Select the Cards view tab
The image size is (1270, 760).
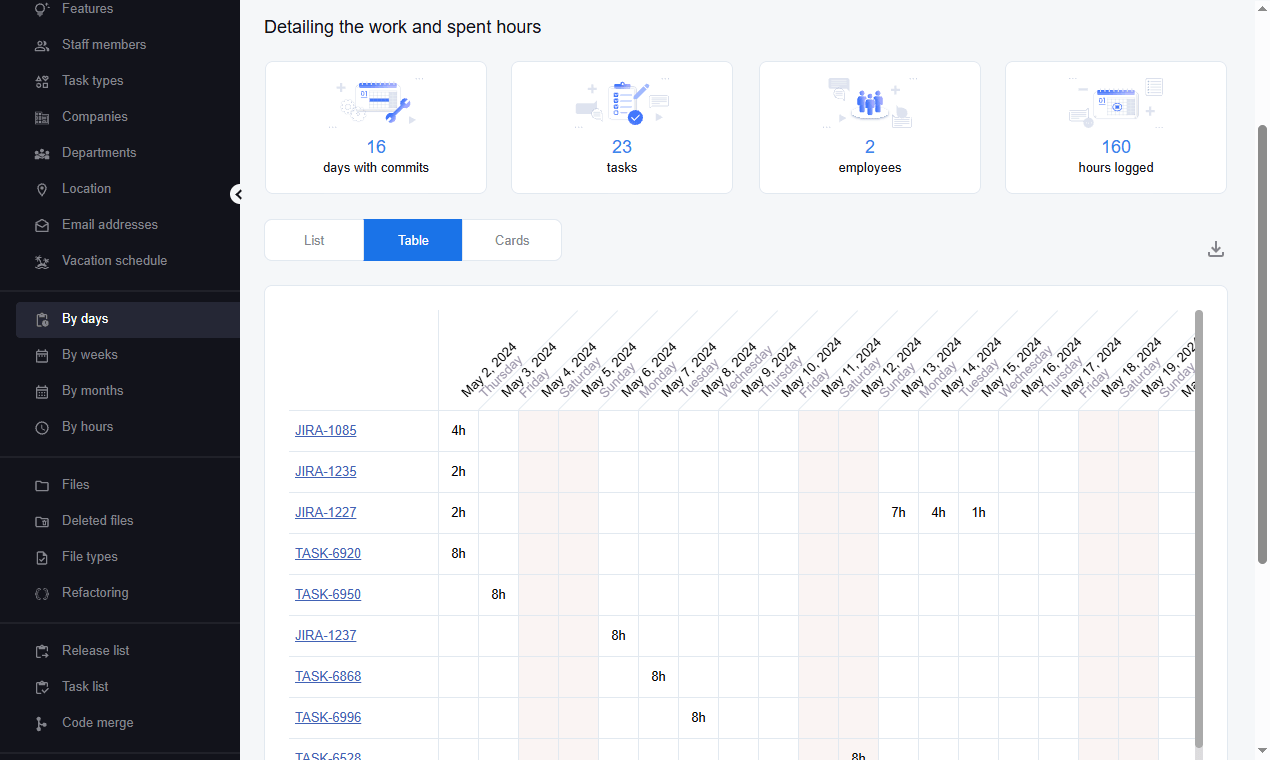(512, 240)
